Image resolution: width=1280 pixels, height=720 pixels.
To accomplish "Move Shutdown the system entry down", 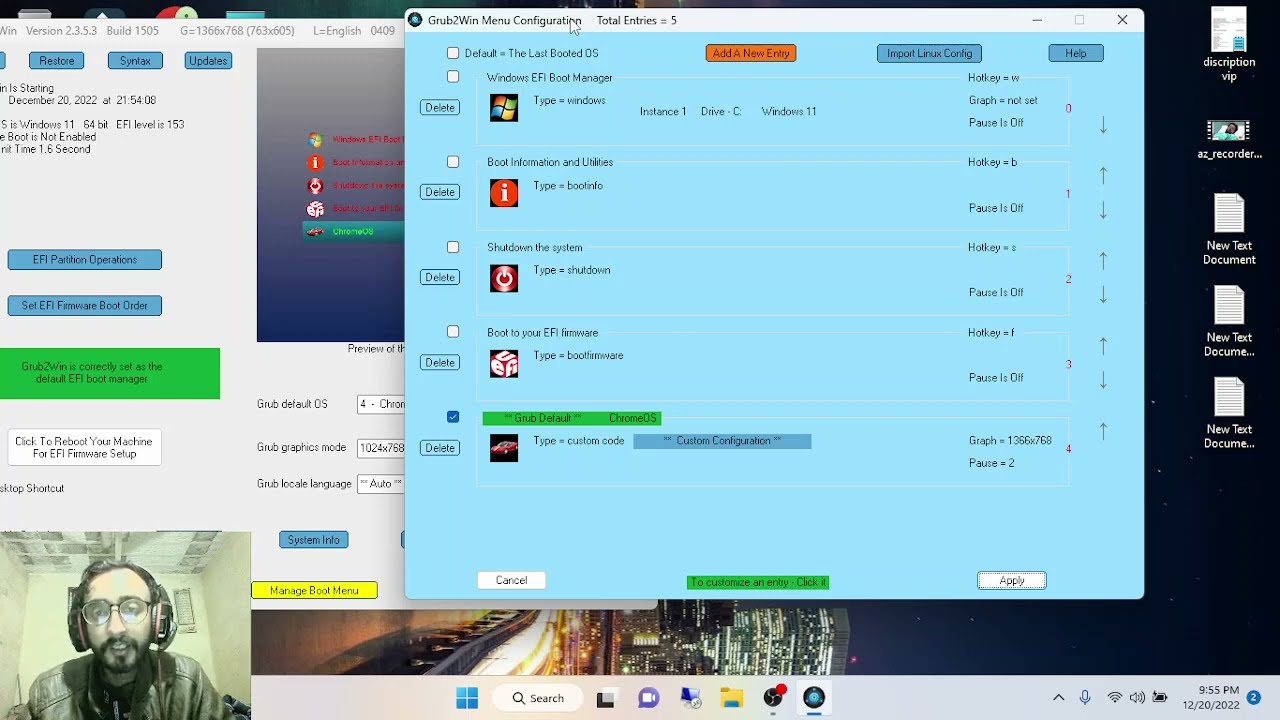I will click(1103, 295).
